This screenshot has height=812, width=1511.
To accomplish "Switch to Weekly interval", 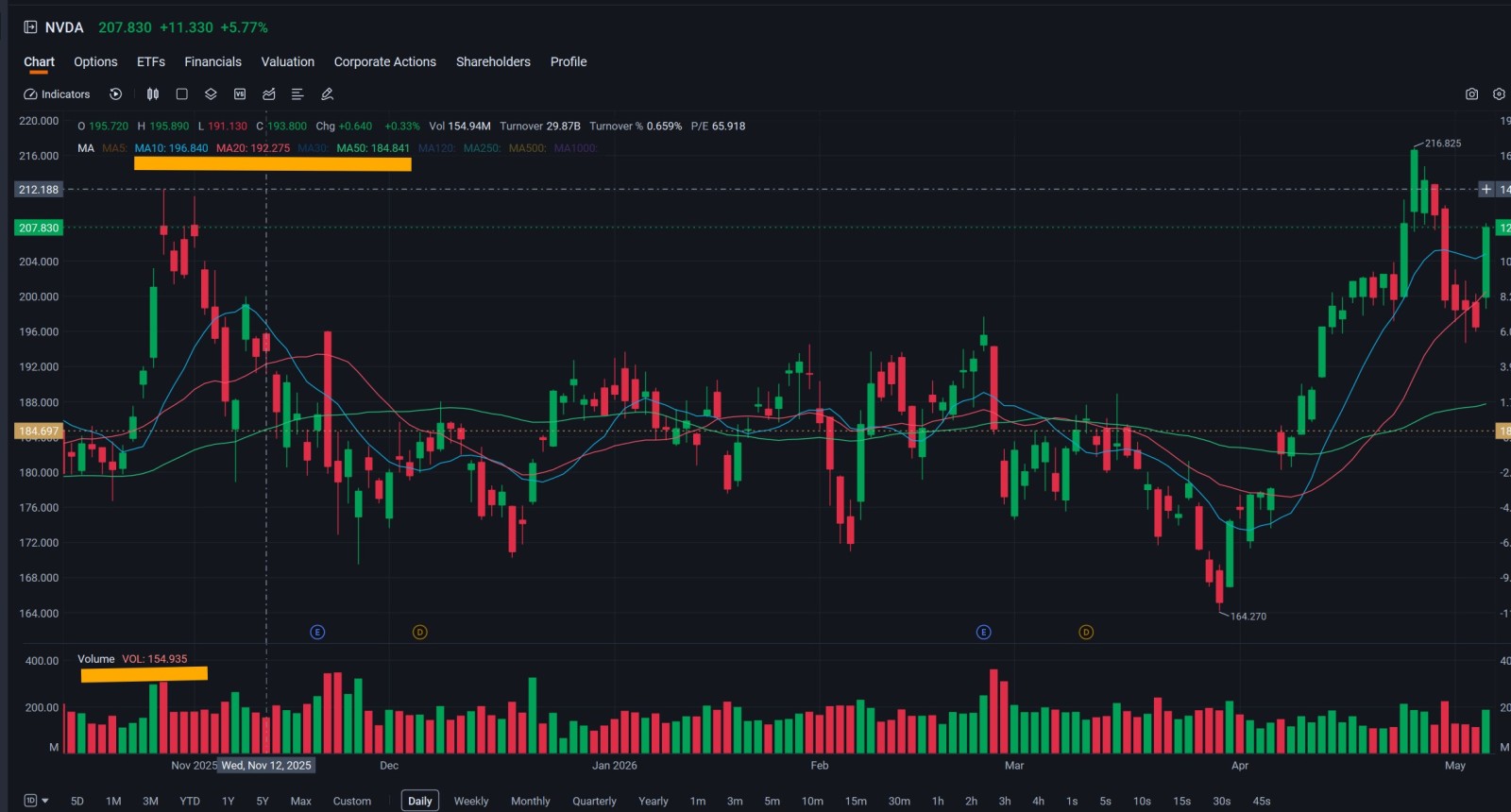I will click(471, 801).
